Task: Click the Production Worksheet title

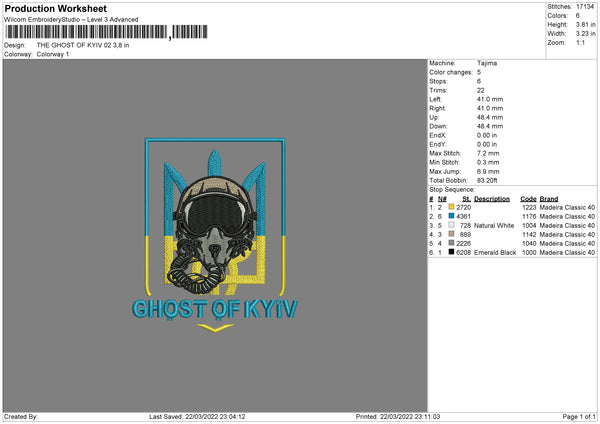Action: point(55,8)
